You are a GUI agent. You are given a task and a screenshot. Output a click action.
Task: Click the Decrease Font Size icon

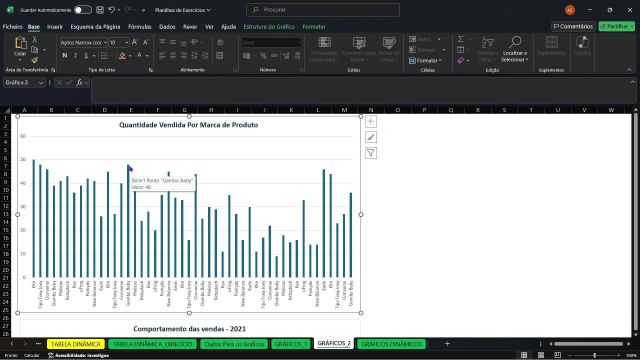[145, 42]
